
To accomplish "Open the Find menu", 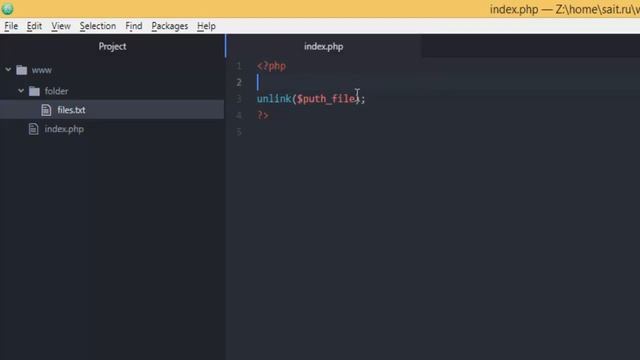I will coord(133,26).
